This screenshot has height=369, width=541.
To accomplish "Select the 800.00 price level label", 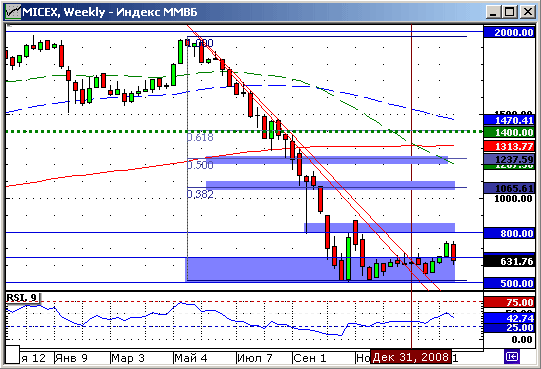I will coord(509,233).
